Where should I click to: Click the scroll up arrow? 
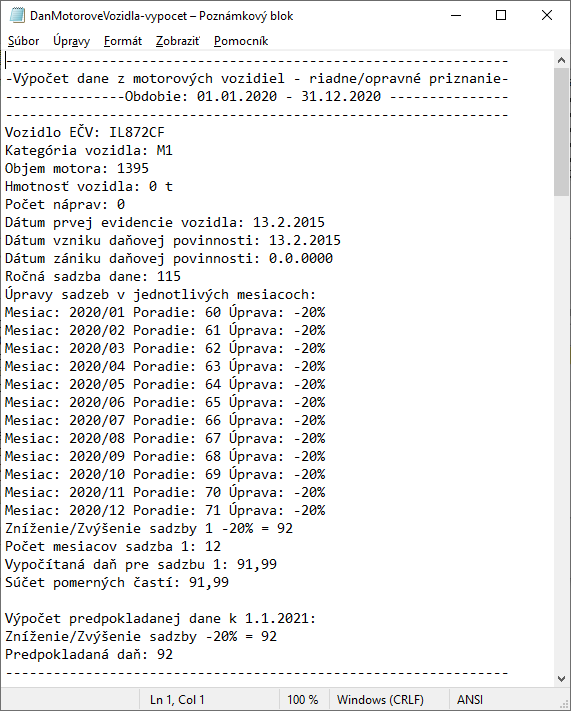click(x=561, y=60)
